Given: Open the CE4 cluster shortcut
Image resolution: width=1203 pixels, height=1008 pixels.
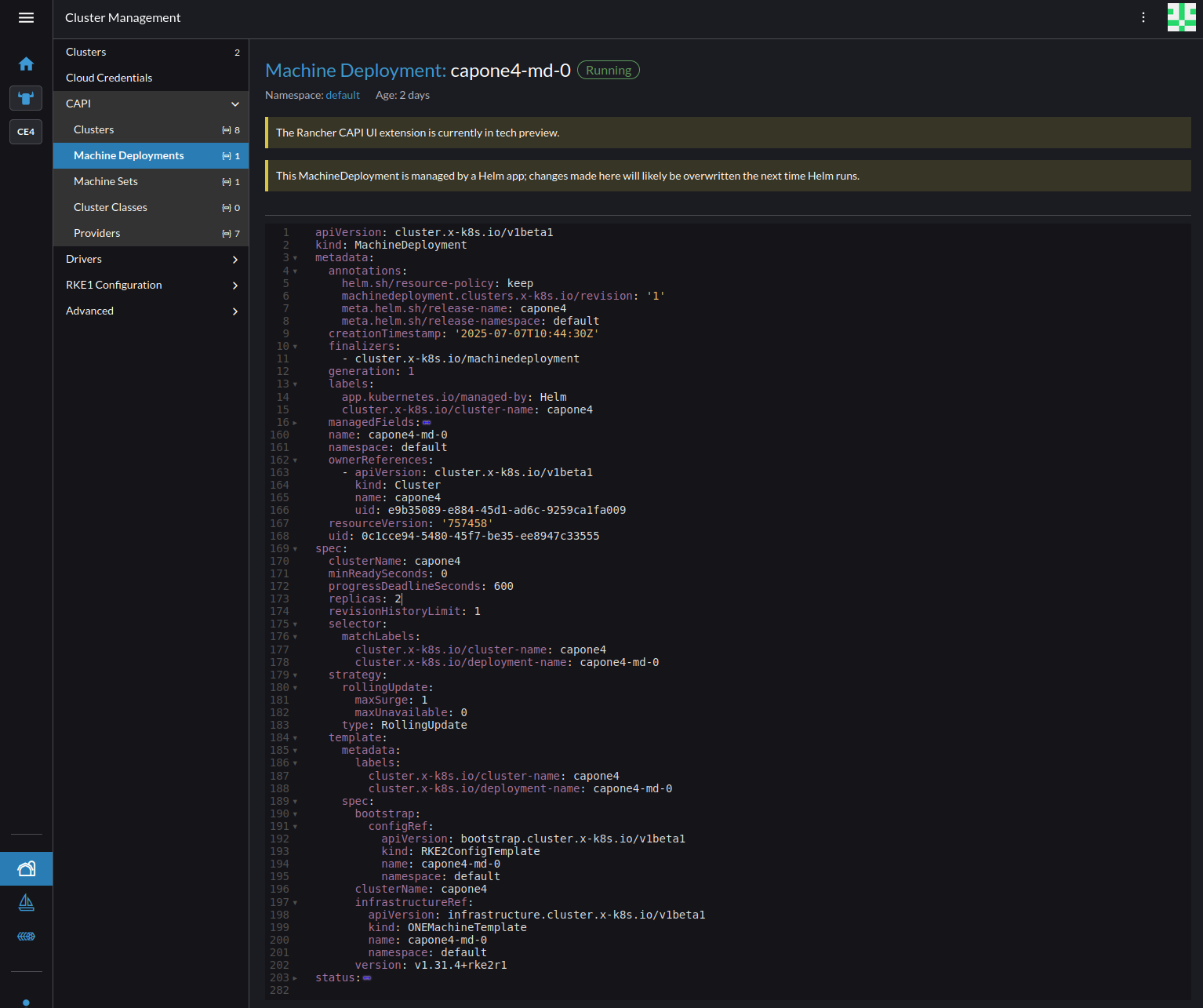Looking at the screenshot, I should coord(26,132).
